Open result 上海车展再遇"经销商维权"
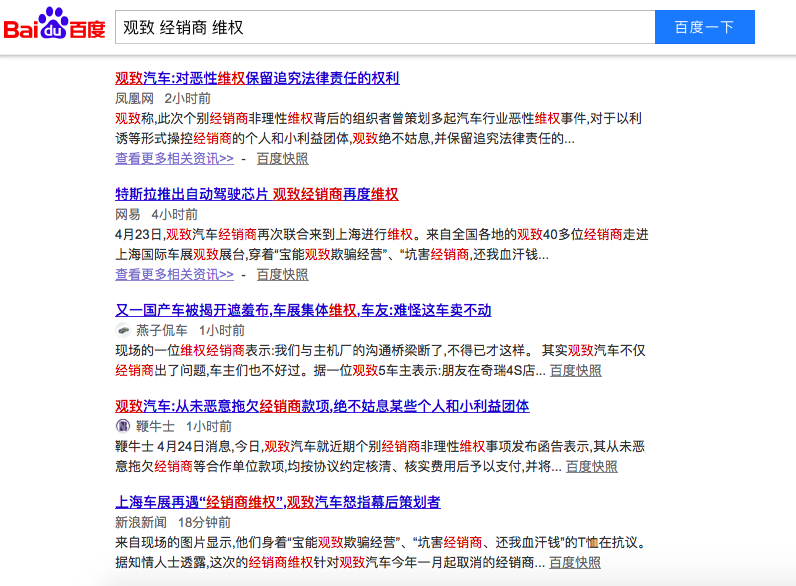The width and height of the screenshot is (796, 586). [x=278, y=502]
